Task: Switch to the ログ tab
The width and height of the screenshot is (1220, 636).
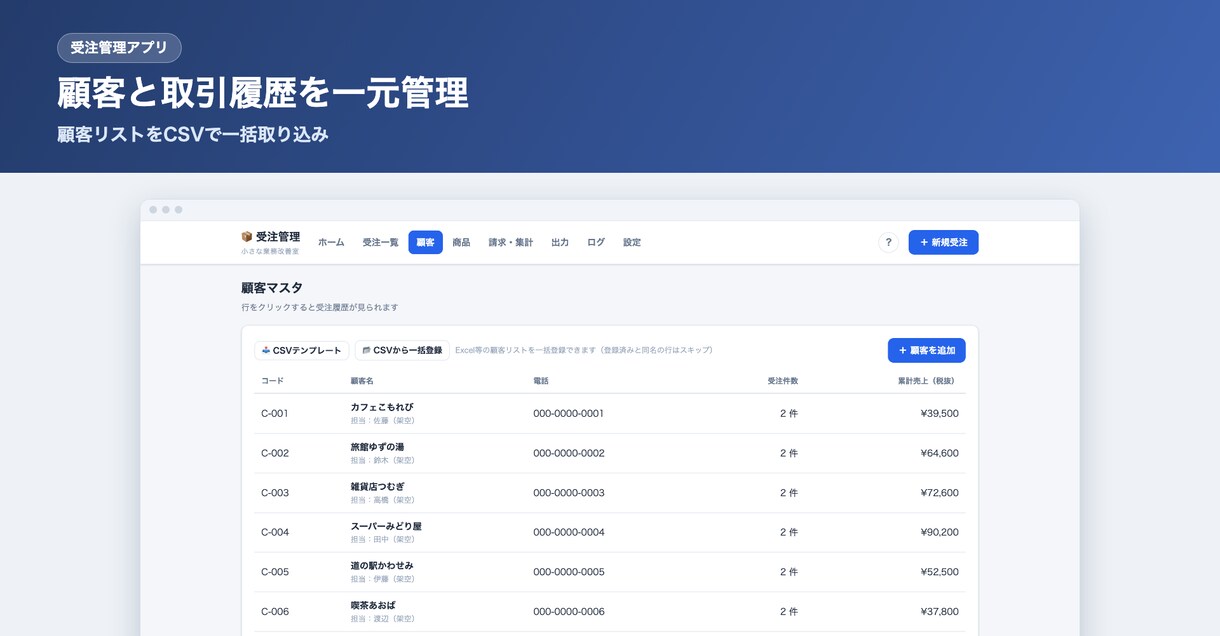Action: tap(596, 242)
